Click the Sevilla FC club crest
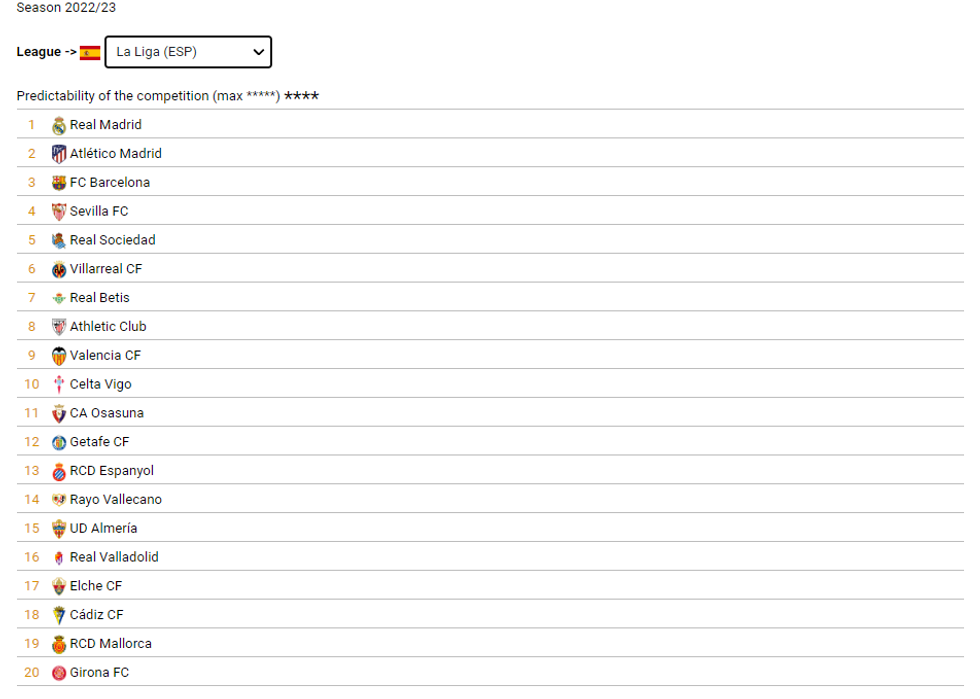 pyautogui.click(x=59, y=212)
